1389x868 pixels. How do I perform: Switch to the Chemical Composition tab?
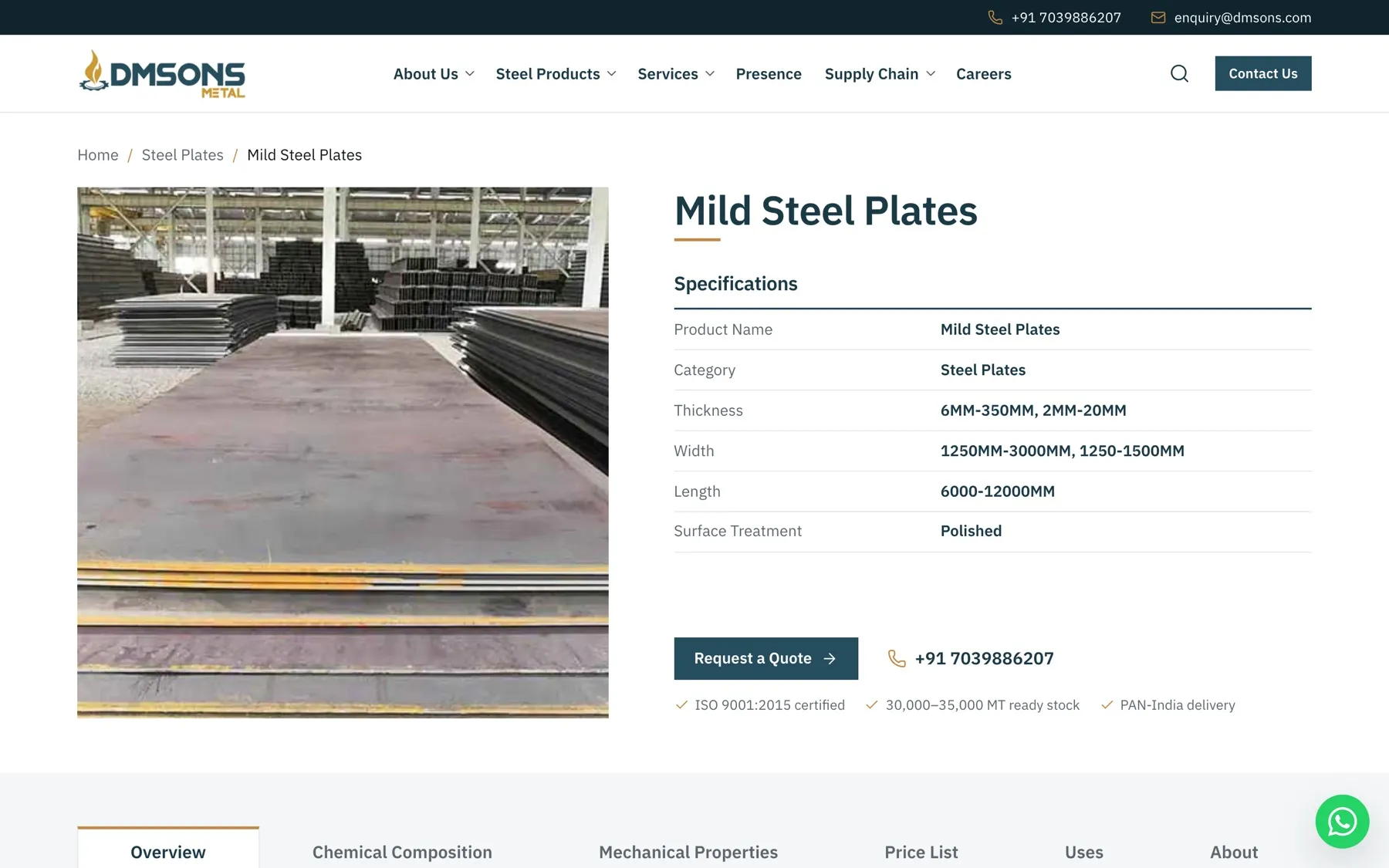402,852
